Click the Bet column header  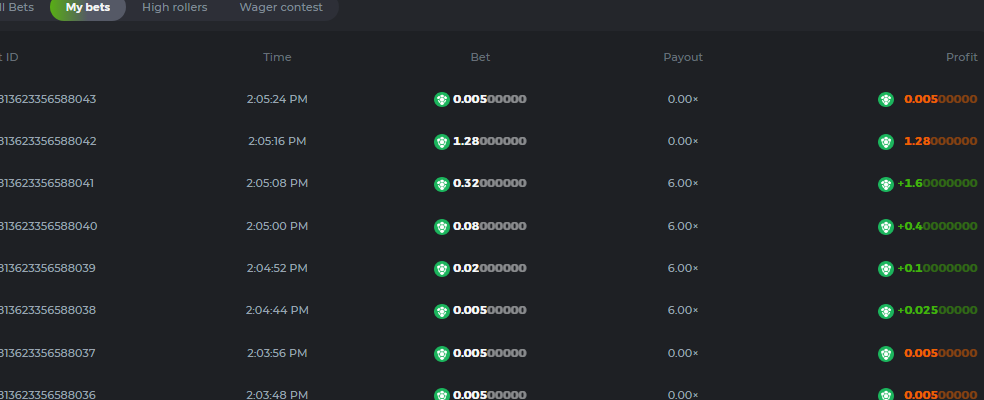coord(480,57)
